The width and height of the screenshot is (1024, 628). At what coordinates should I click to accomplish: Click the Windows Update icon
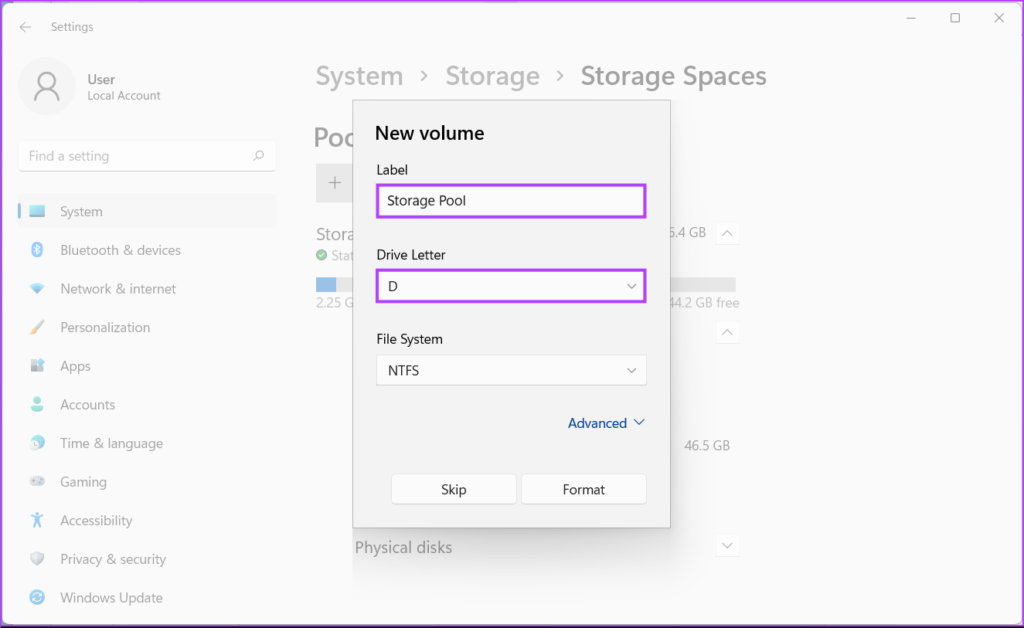point(37,598)
